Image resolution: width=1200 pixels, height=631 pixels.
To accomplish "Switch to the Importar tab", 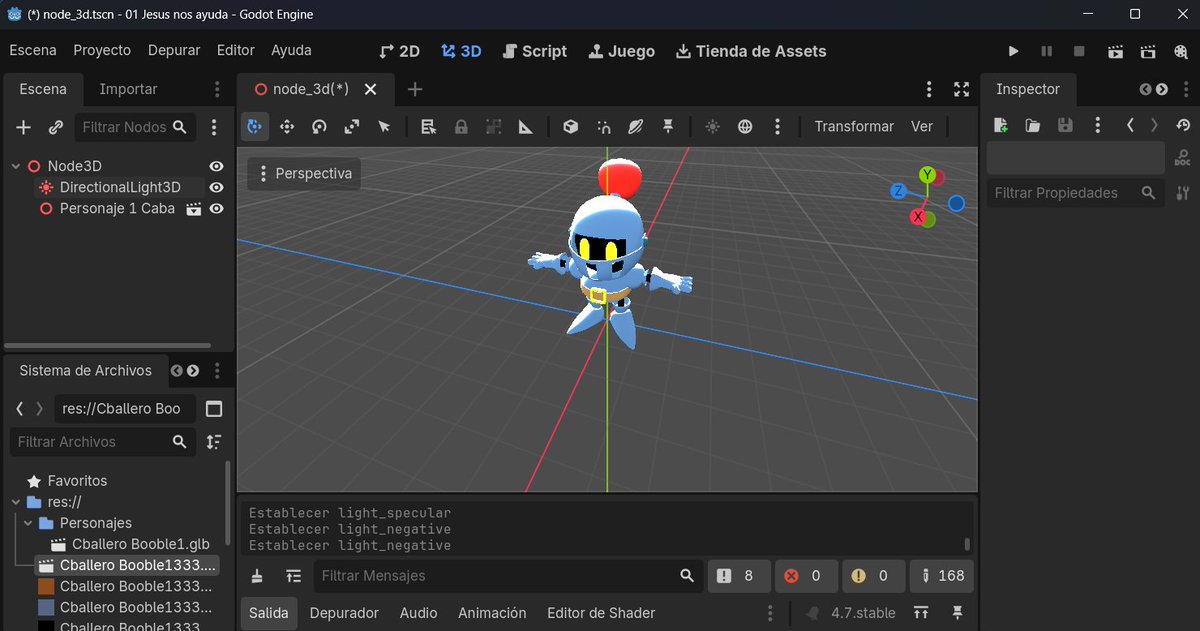I will pos(128,89).
